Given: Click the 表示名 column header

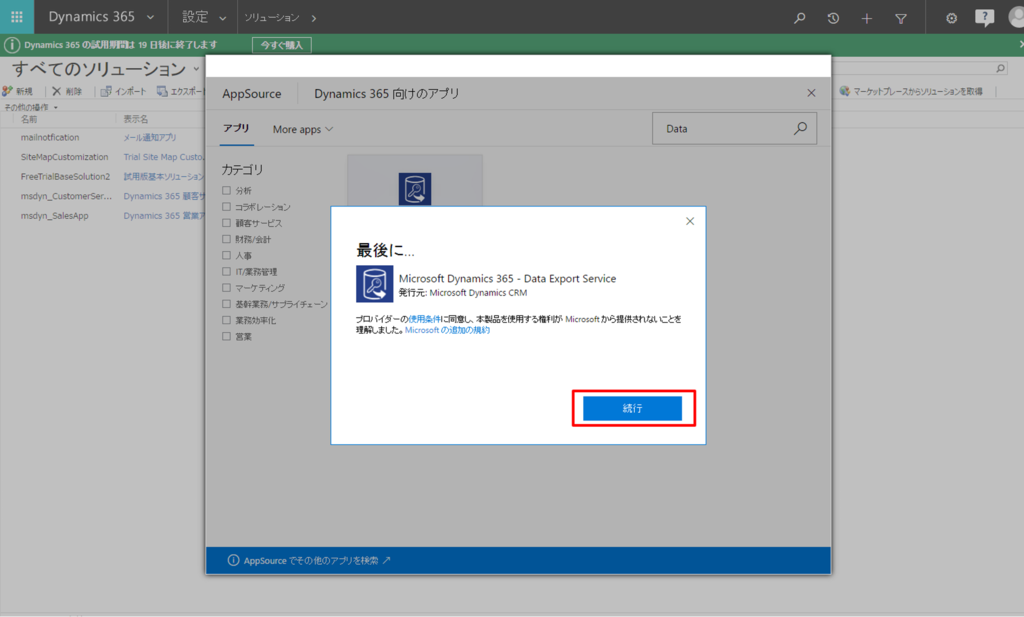Looking at the screenshot, I should (136, 119).
